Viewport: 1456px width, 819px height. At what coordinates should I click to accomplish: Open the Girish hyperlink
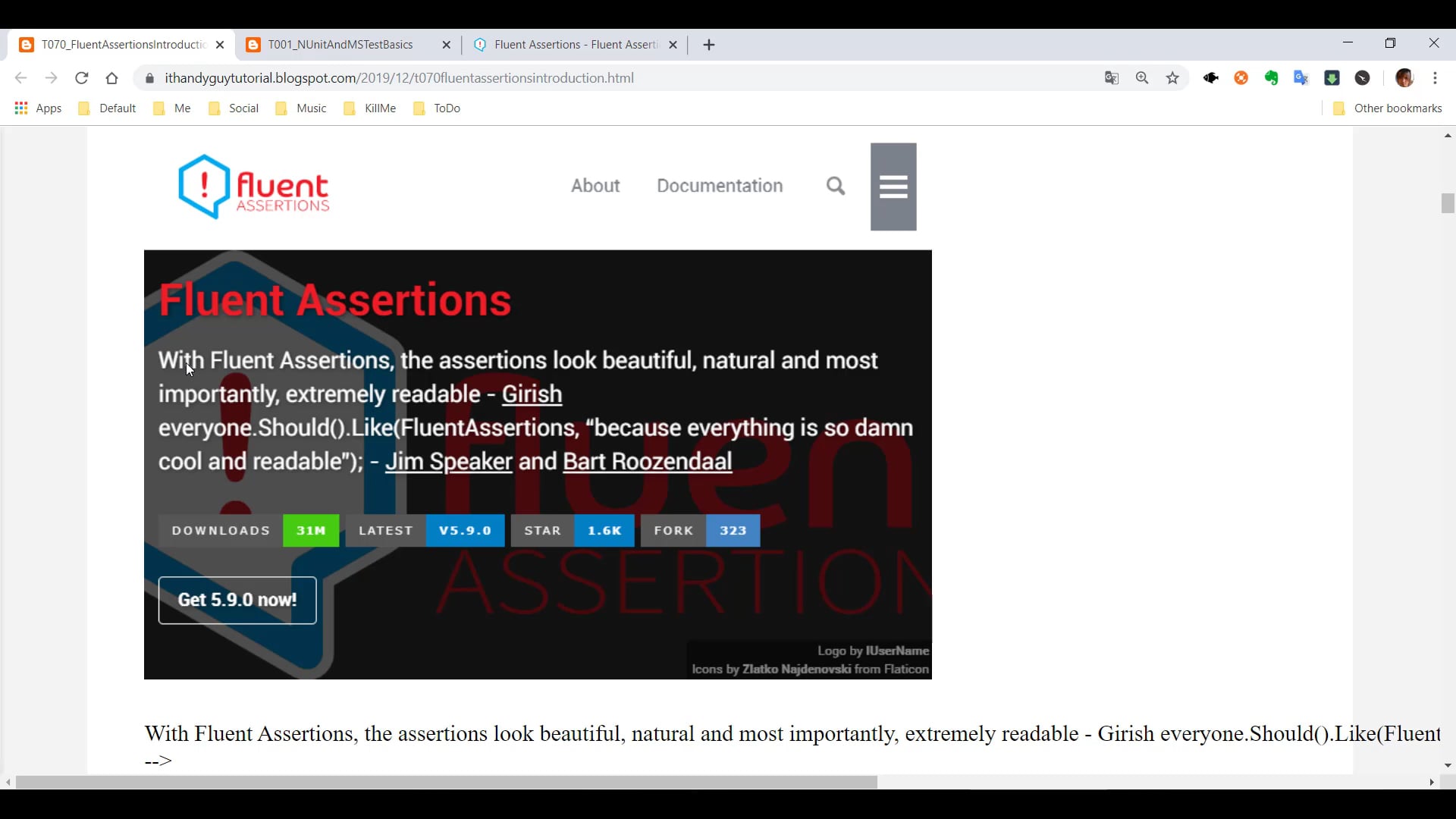tap(532, 394)
